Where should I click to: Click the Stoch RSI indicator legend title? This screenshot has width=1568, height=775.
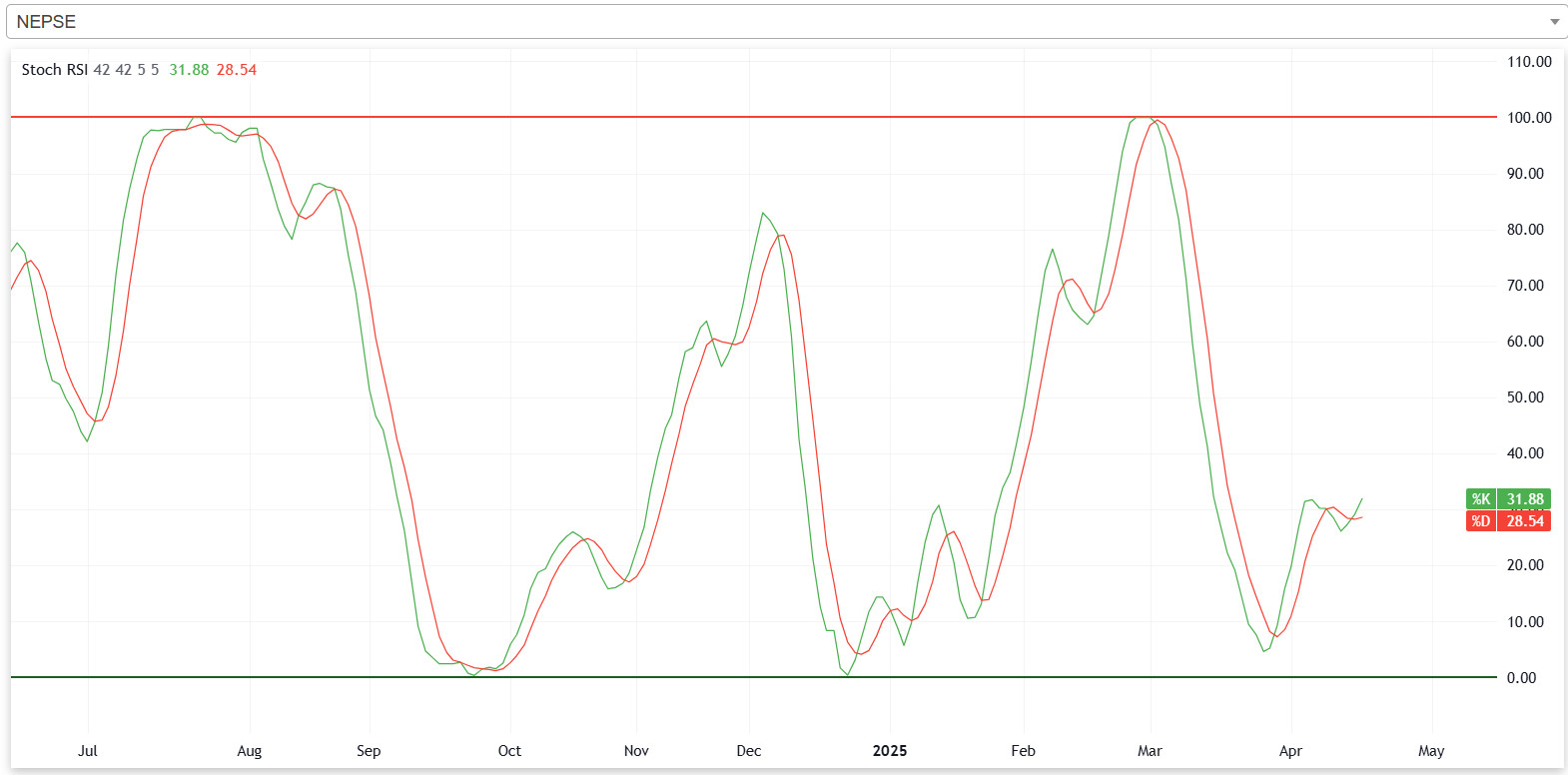coord(54,70)
